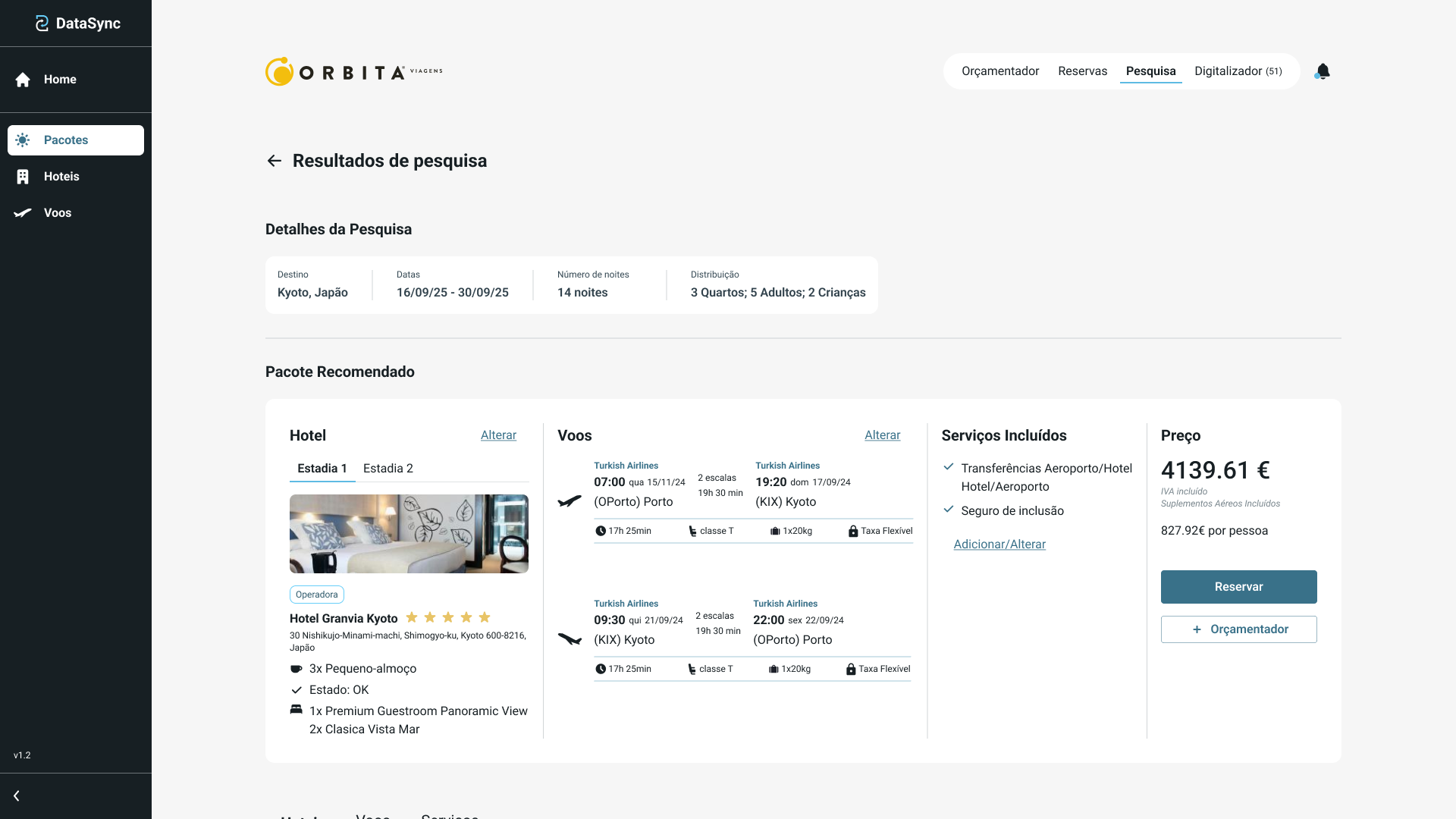Click the Hoteis building icon in sidebar
Viewport: 1456px width, 819px height.
23,177
